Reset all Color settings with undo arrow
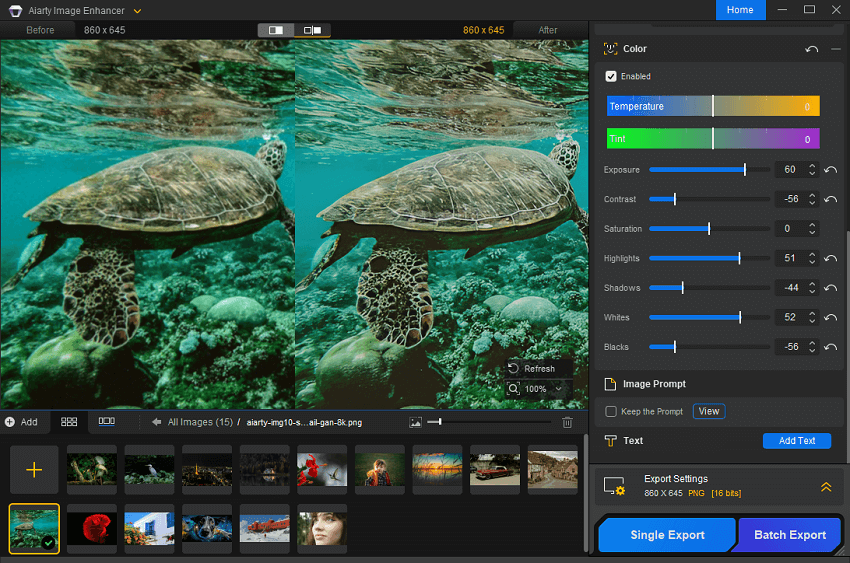 (811, 49)
